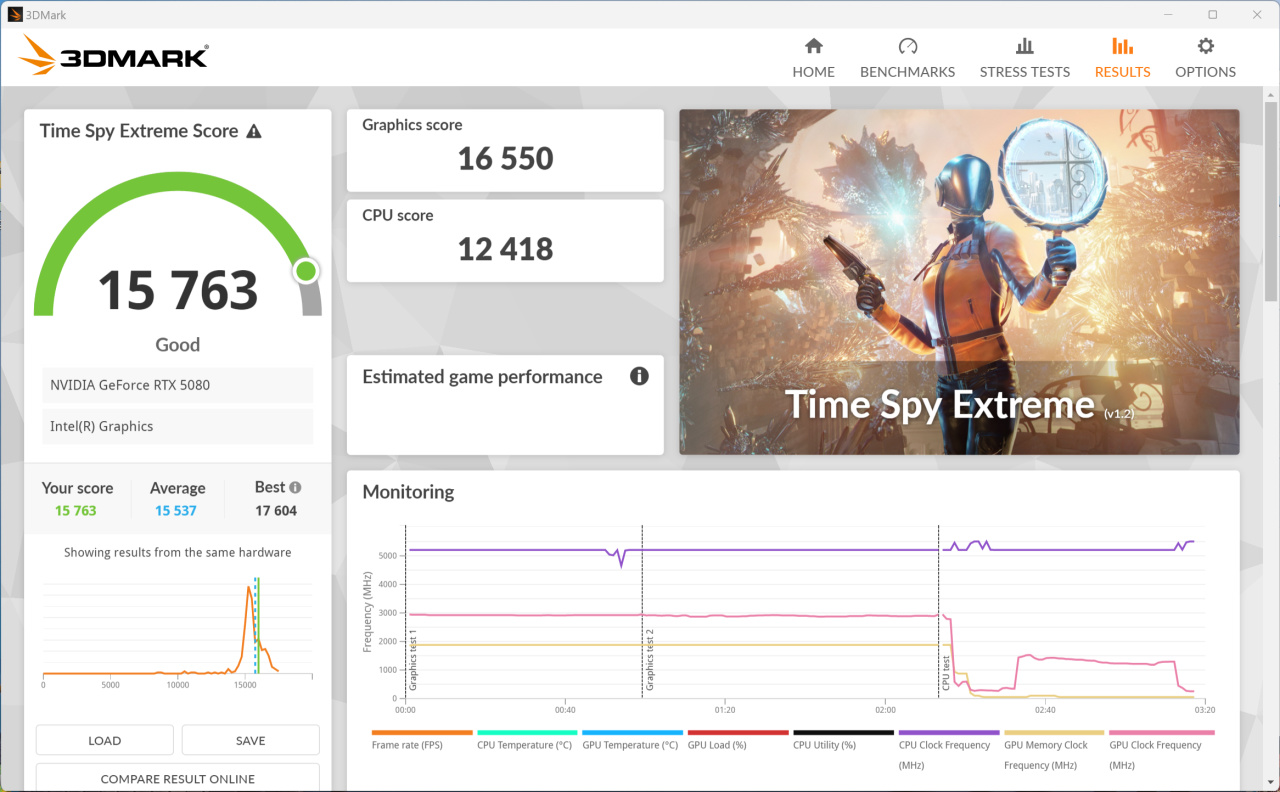
Task: Click the CPU test marker line
Action: point(939,611)
